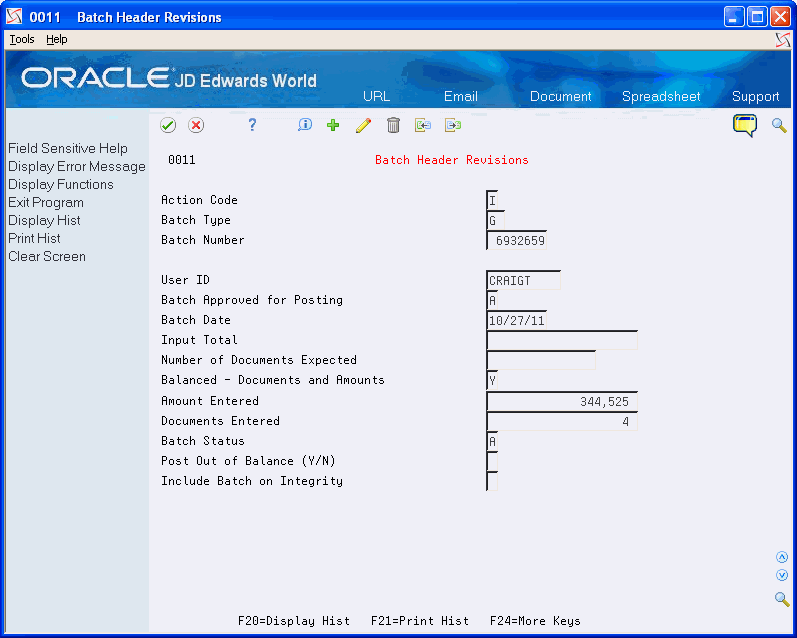797x638 pixels.
Task: Click Print Hist sidebar link
Action: click(34, 238)
